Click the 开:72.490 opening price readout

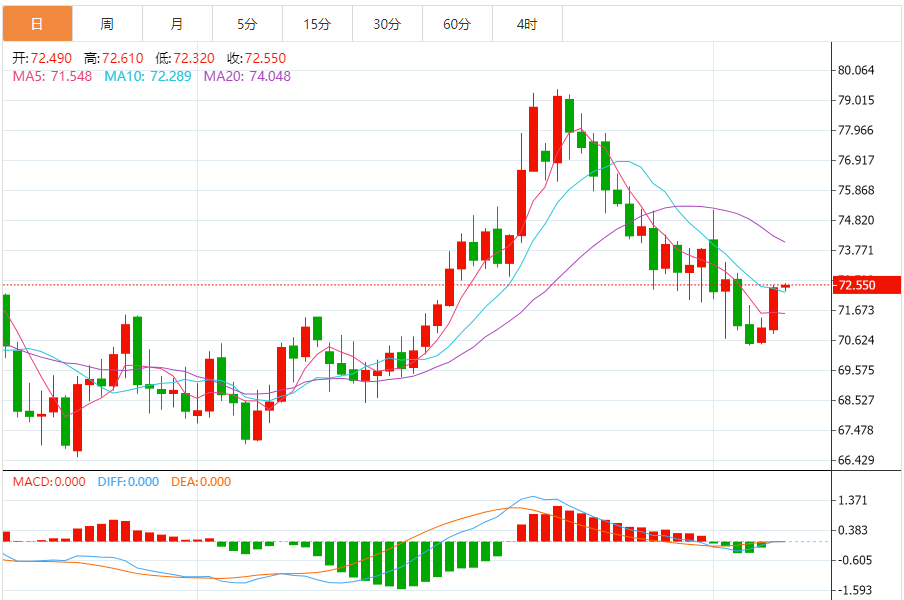[42, 58]
